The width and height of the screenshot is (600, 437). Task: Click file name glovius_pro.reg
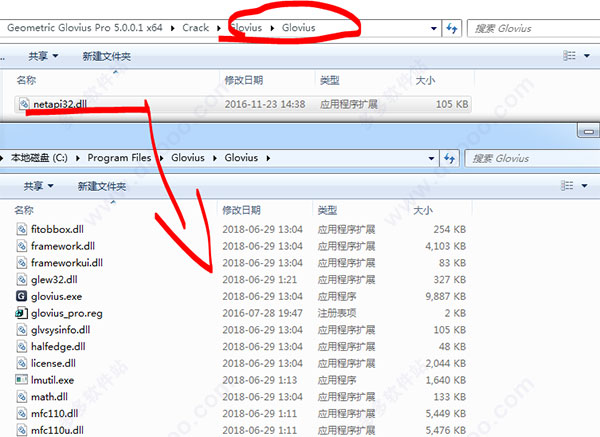67,313
